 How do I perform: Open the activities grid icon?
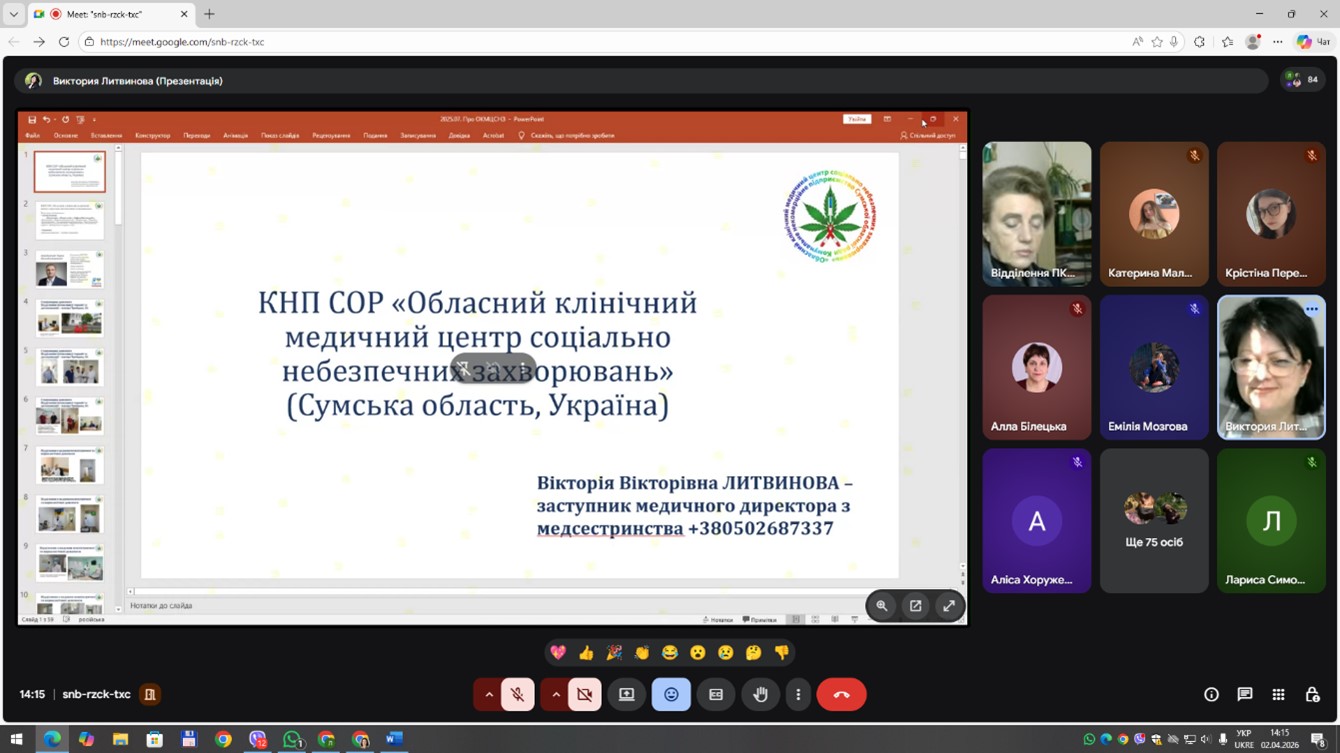point(1278,695)
